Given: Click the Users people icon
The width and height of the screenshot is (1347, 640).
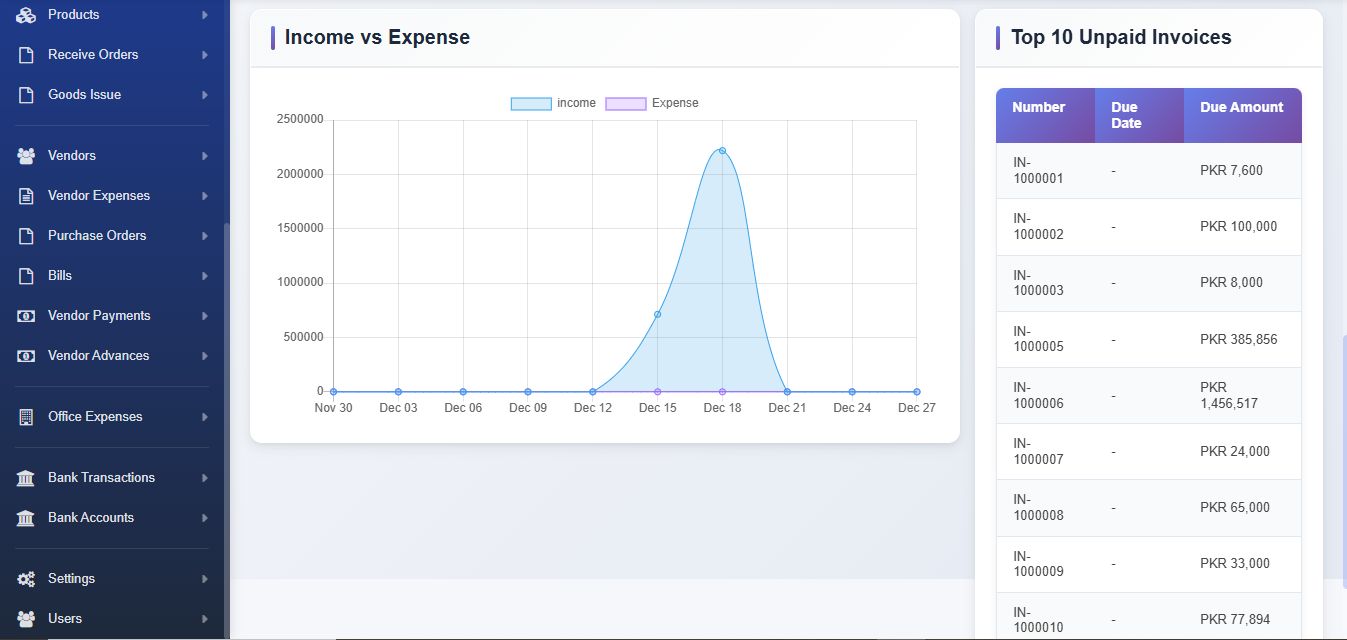Looking at the screenshot, I should pyautogui.click(x=26, y=619).
